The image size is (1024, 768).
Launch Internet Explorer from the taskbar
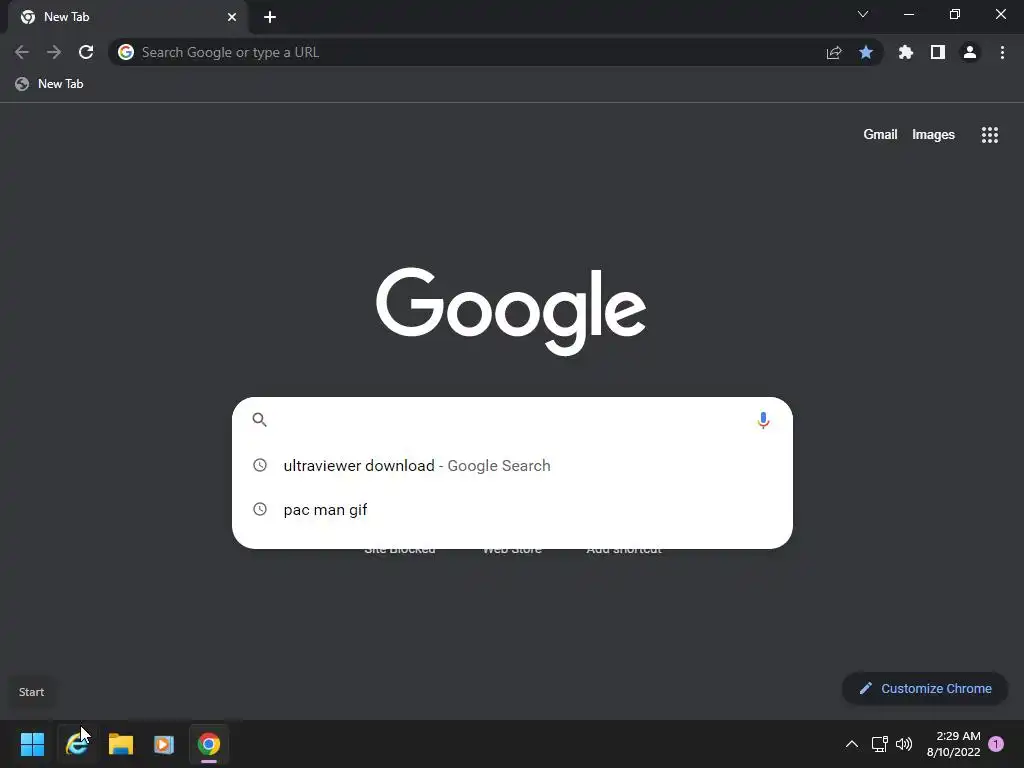(x=76, y=744)
